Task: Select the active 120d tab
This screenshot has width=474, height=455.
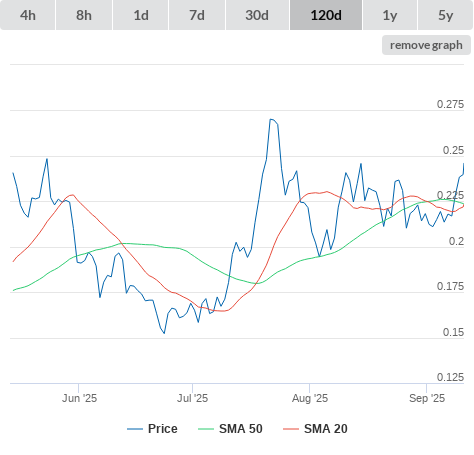Action: click(326, 15)
